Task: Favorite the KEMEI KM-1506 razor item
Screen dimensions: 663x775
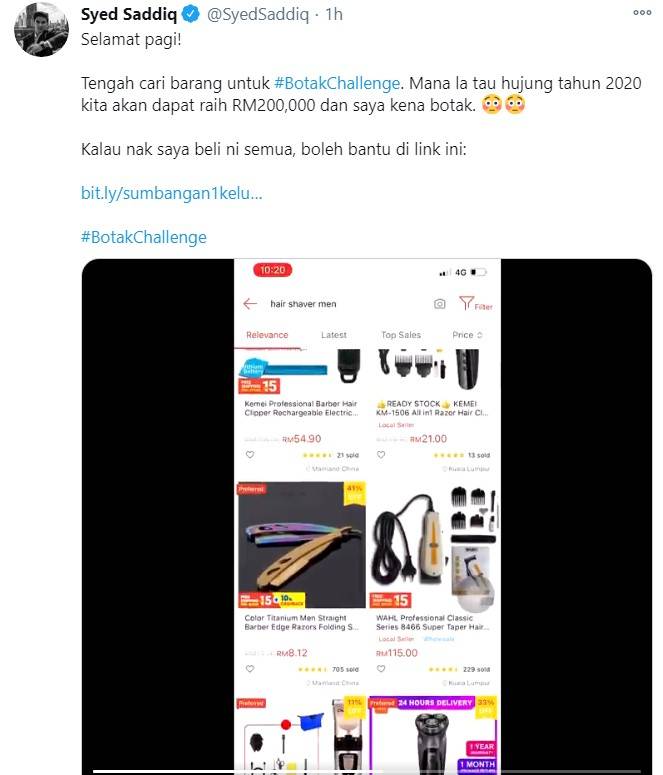Action: (381, 455)
